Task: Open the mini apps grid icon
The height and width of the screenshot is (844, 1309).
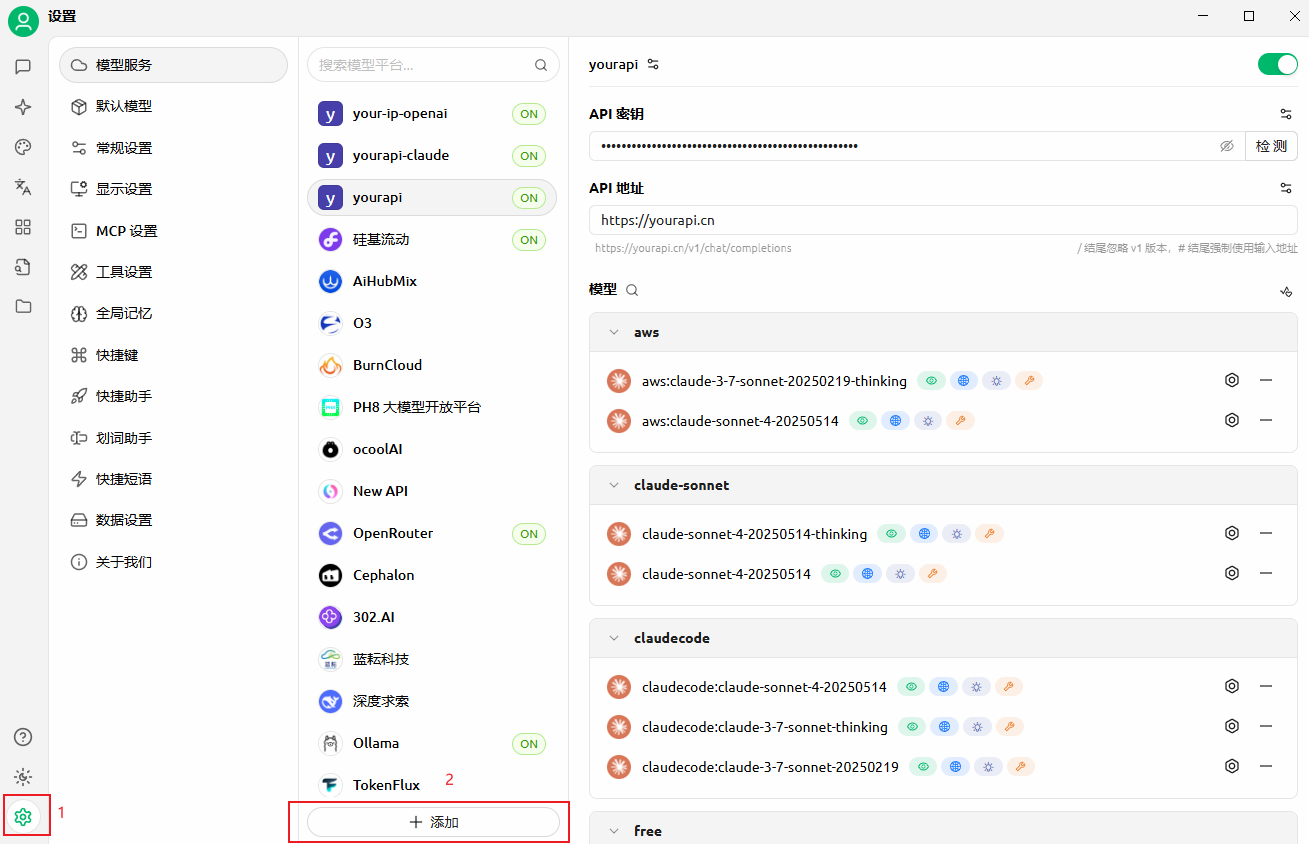Action: (23, 227)
